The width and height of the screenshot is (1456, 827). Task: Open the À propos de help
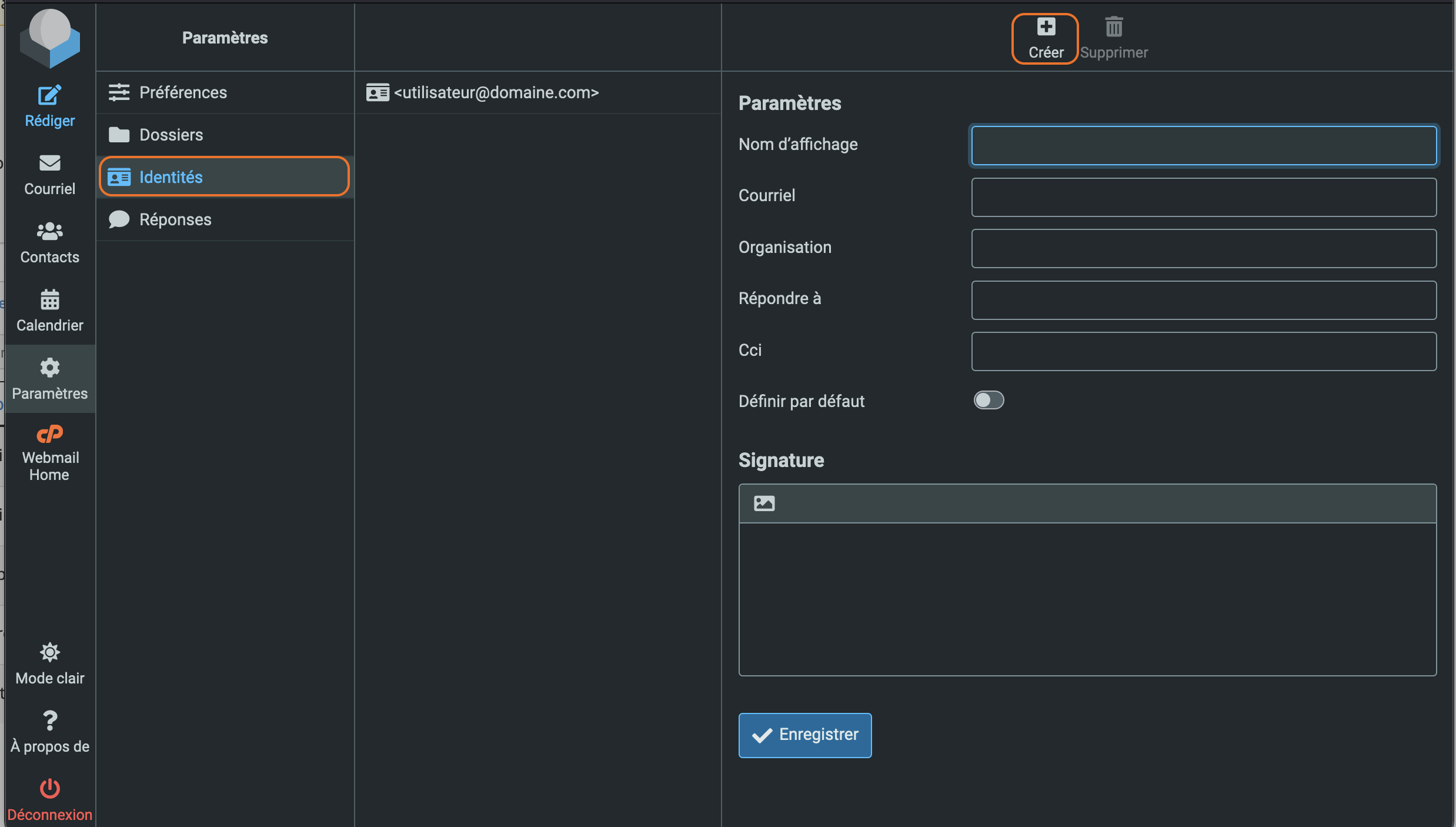[50, 732]
